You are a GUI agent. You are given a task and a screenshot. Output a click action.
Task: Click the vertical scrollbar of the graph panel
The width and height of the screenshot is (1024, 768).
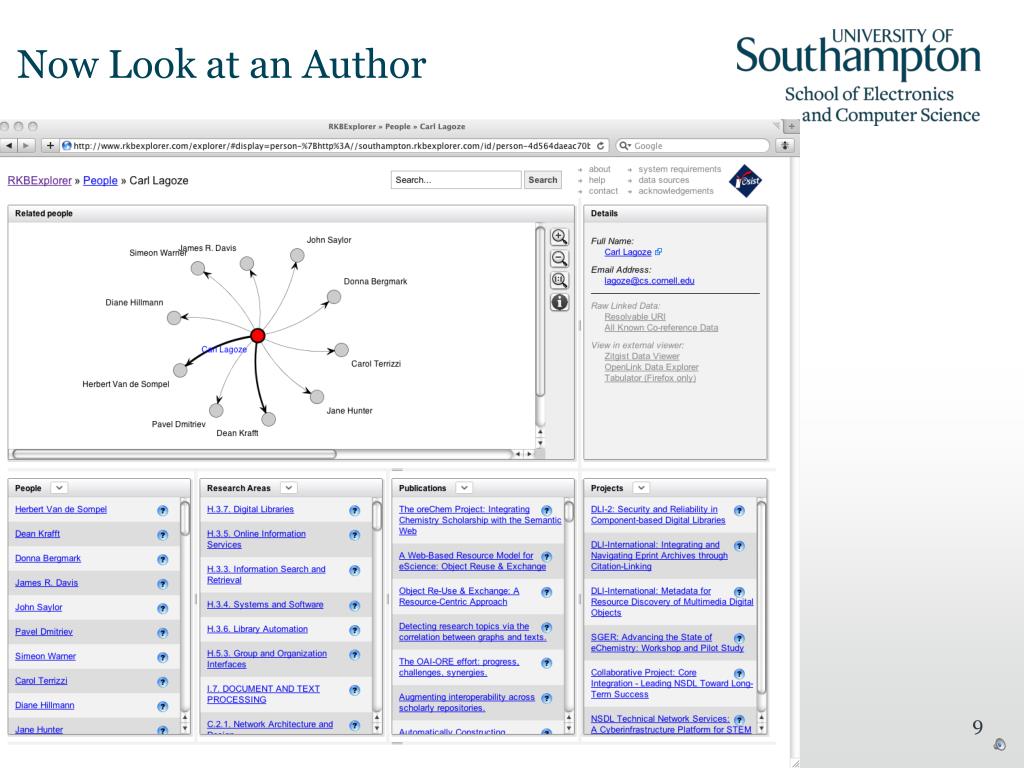click(x=540, y=310)
